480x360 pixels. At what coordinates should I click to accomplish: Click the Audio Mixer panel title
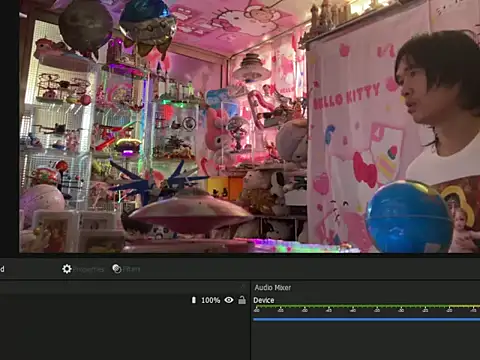273,287
